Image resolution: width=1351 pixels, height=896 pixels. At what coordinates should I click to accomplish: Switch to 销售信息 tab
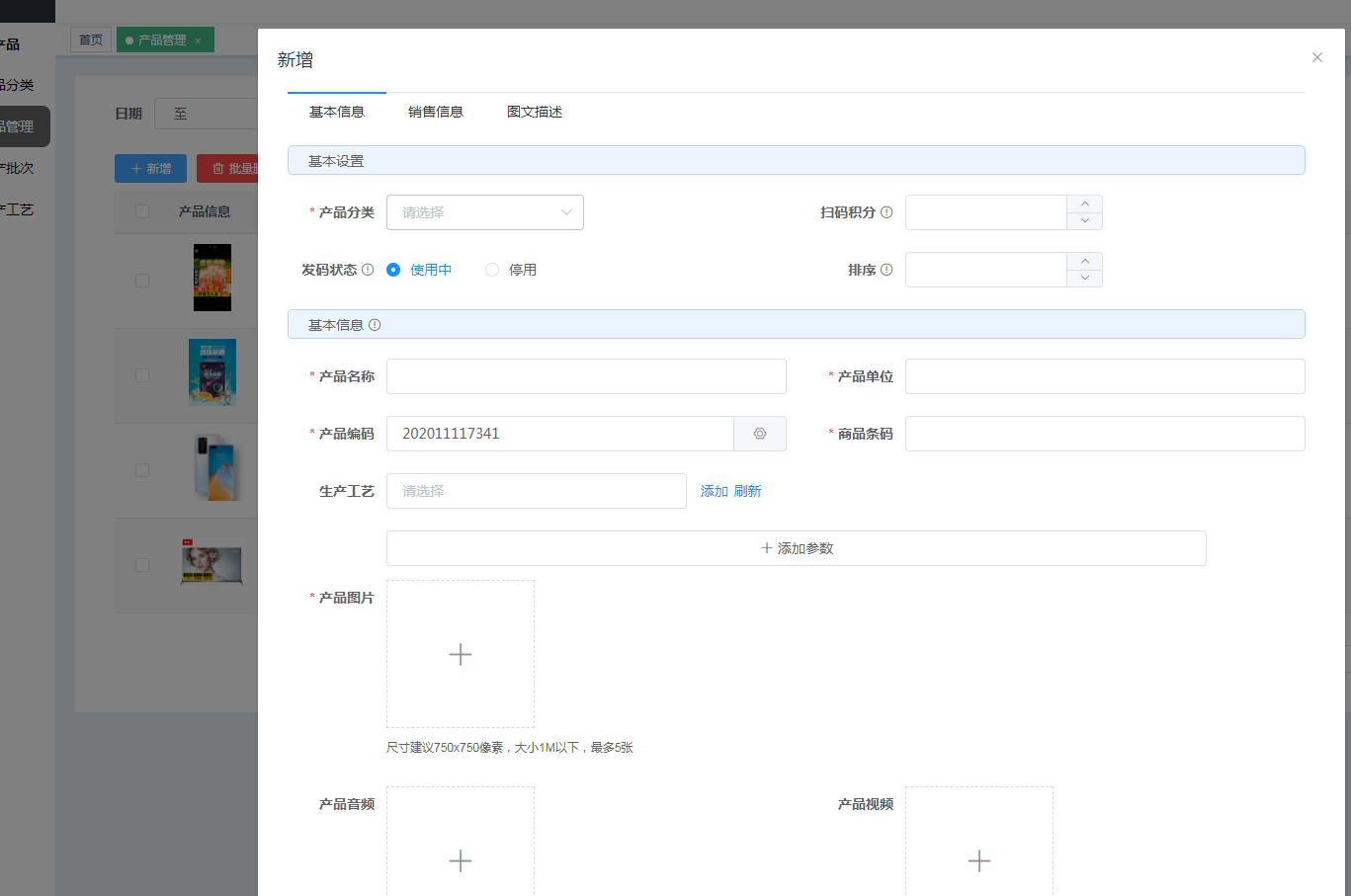(436, 112)
